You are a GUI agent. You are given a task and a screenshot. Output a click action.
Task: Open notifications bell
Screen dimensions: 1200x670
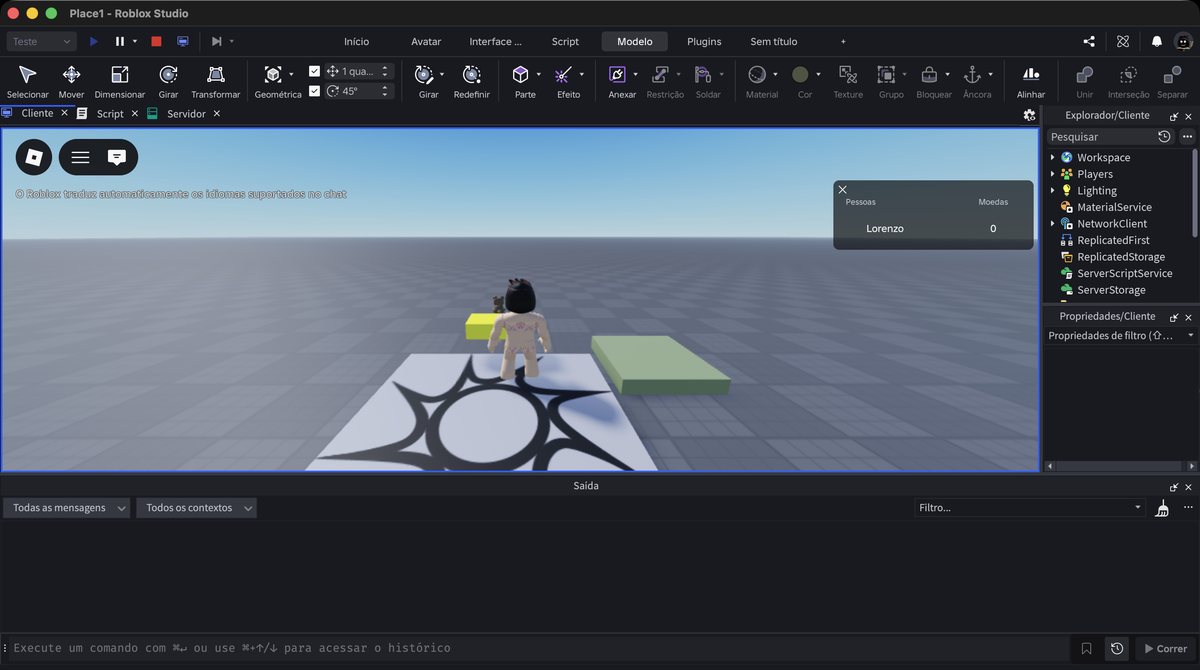tap(1157, 41)
